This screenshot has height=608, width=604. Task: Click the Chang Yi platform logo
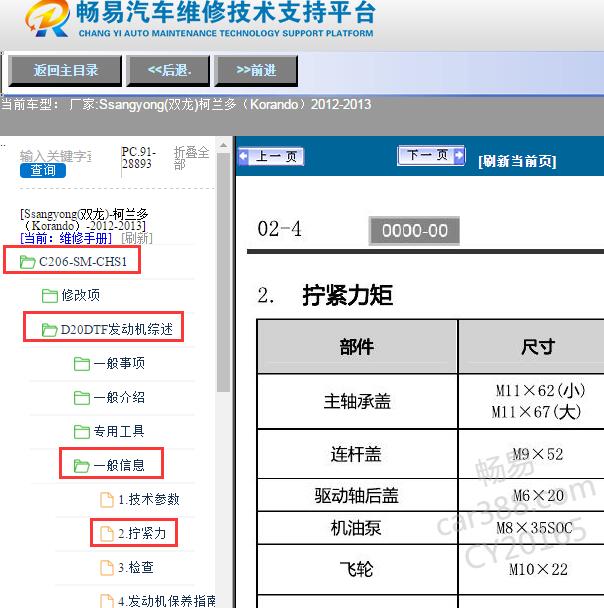pyautogui.click(x=47, y=19)
